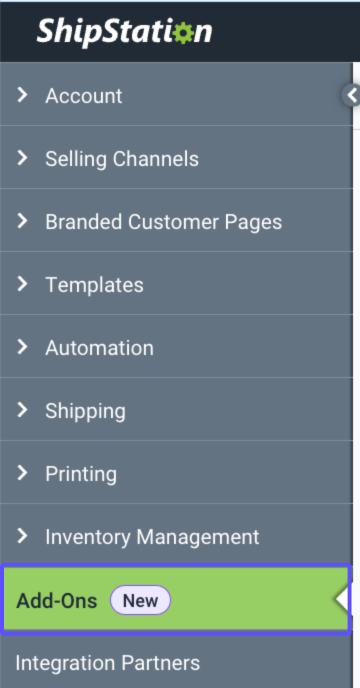Expand the Account chevron
This screenshot has width=360, height=688.
(22, 95)
